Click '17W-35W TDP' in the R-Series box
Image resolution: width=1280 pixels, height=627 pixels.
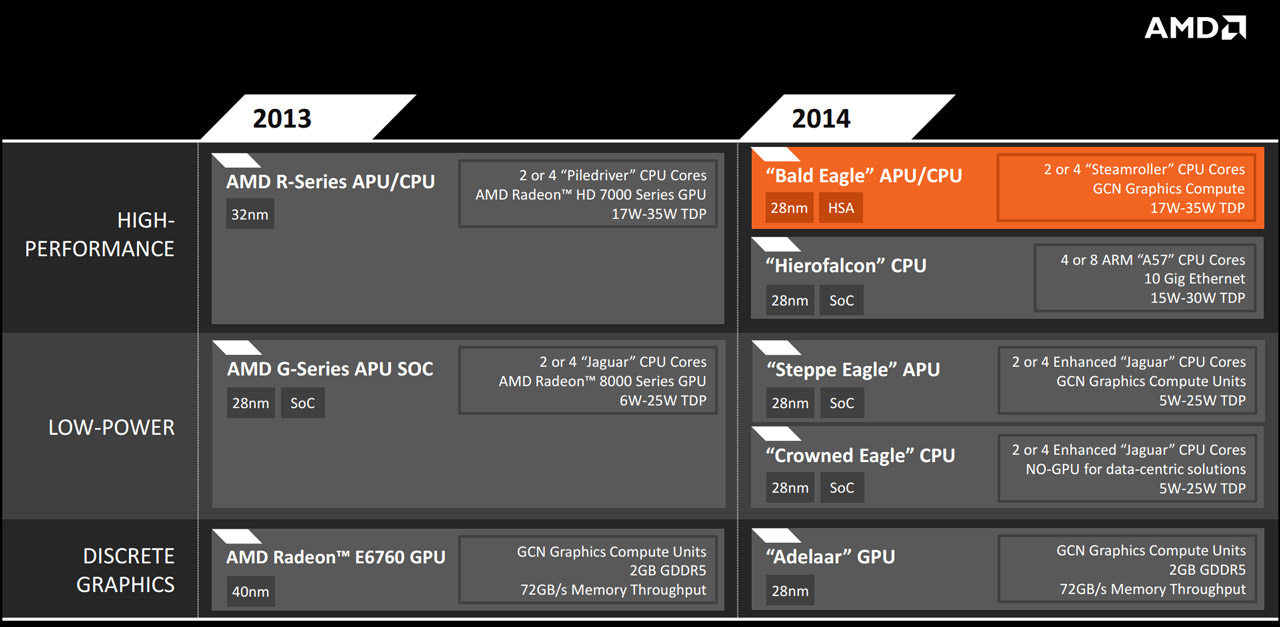[660, 213]
